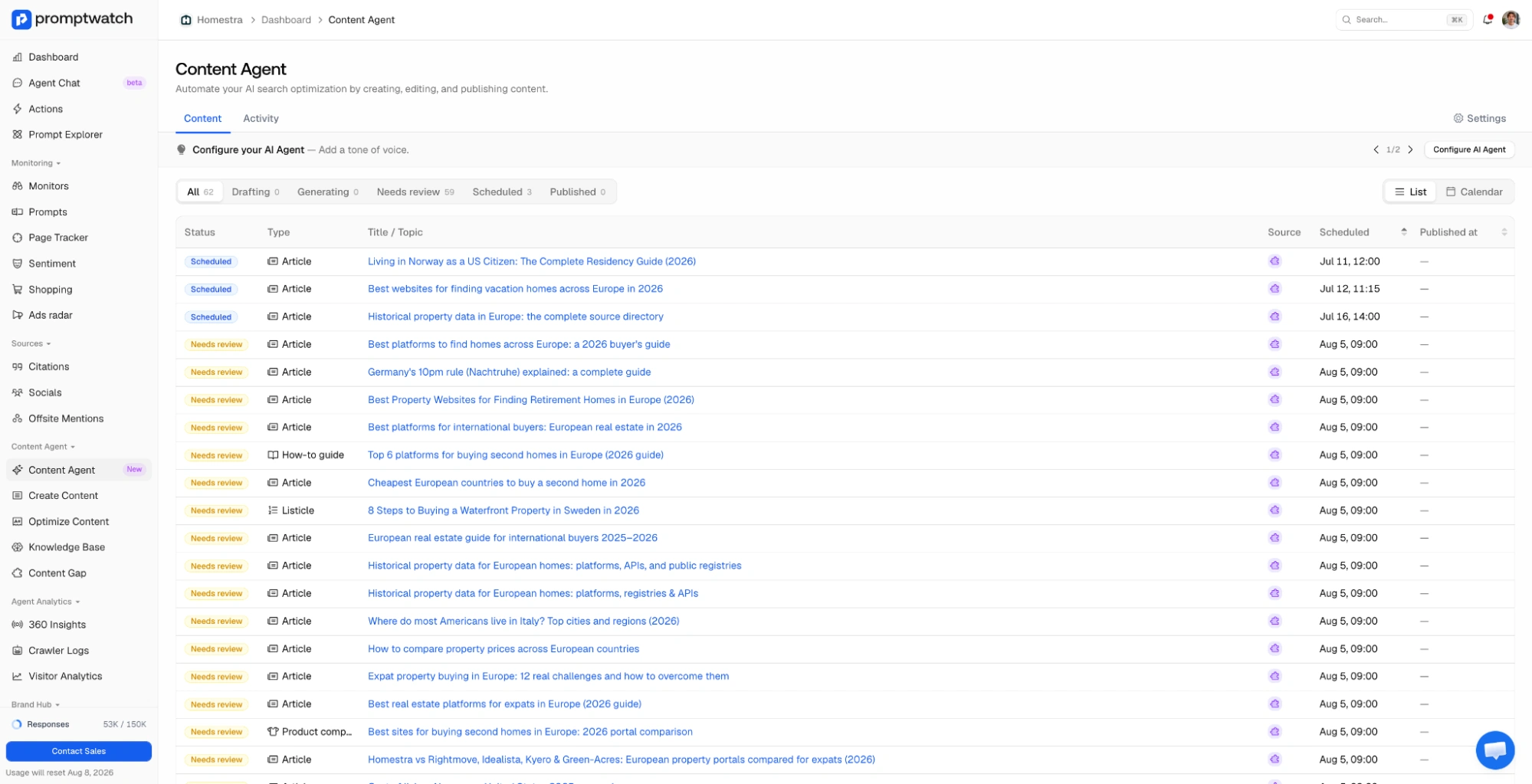Click the Dashboard sidebar icon
The image size is (1532, 784).
click(x=18, y=57)
